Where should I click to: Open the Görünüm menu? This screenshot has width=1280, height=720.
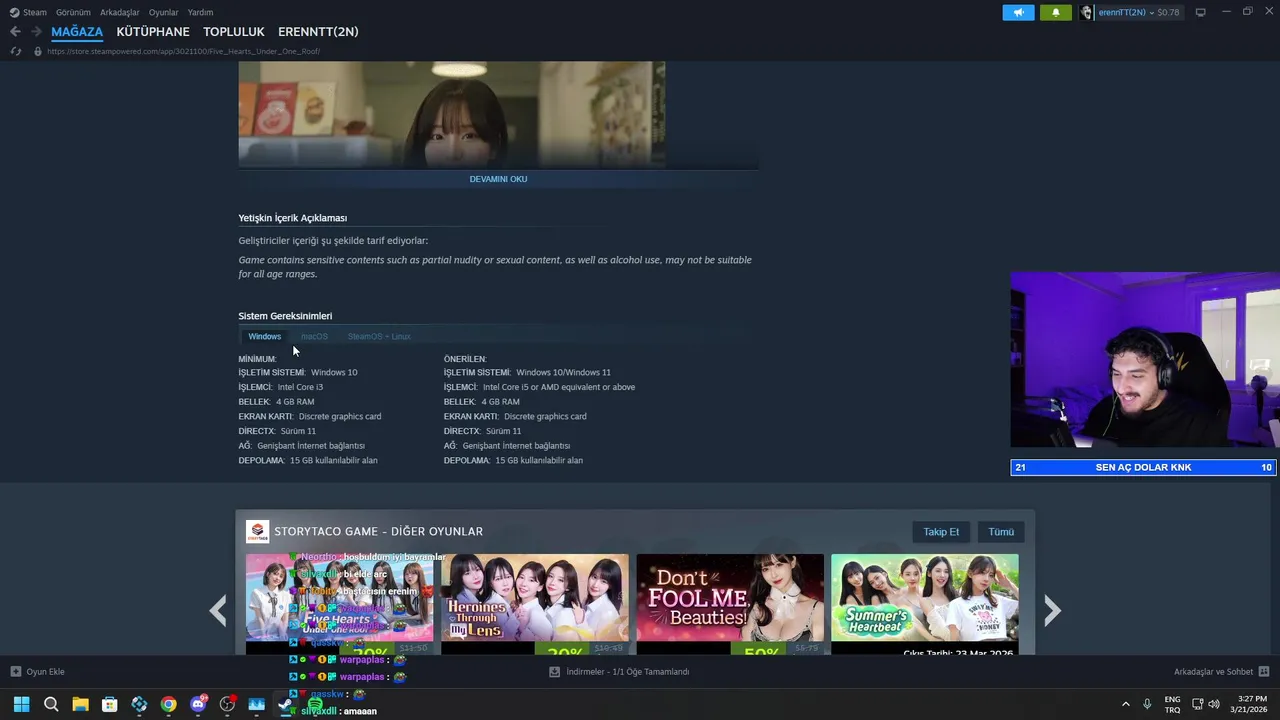tap(73, 12)
